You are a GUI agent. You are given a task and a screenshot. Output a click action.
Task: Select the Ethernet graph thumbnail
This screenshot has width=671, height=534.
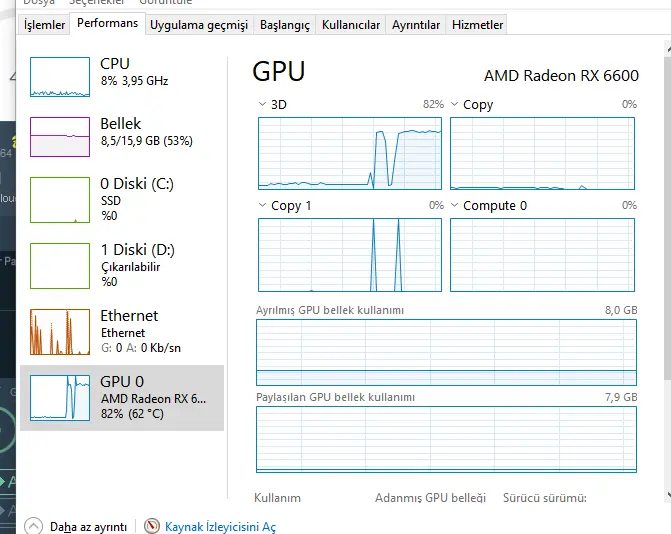click(x=60, y=332)
